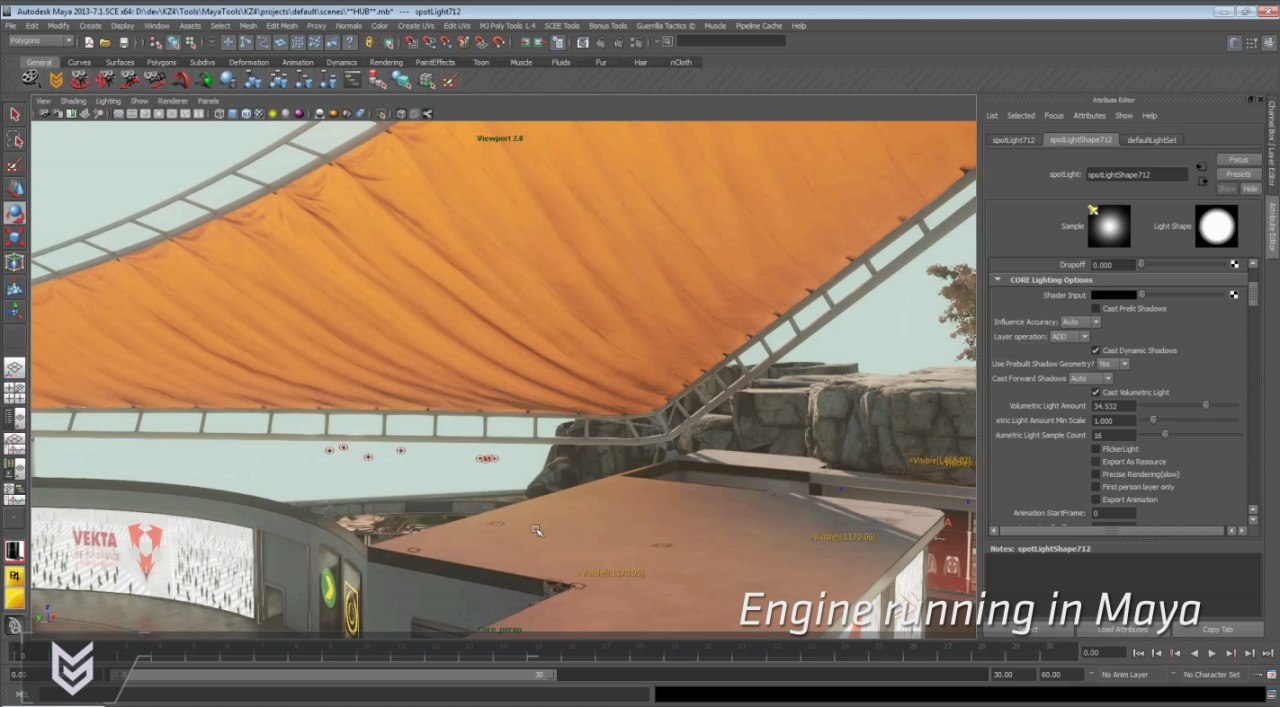This screenshot has height=707, width=1280.
Task: Click the Hide button
Action: coord(1250,189)
